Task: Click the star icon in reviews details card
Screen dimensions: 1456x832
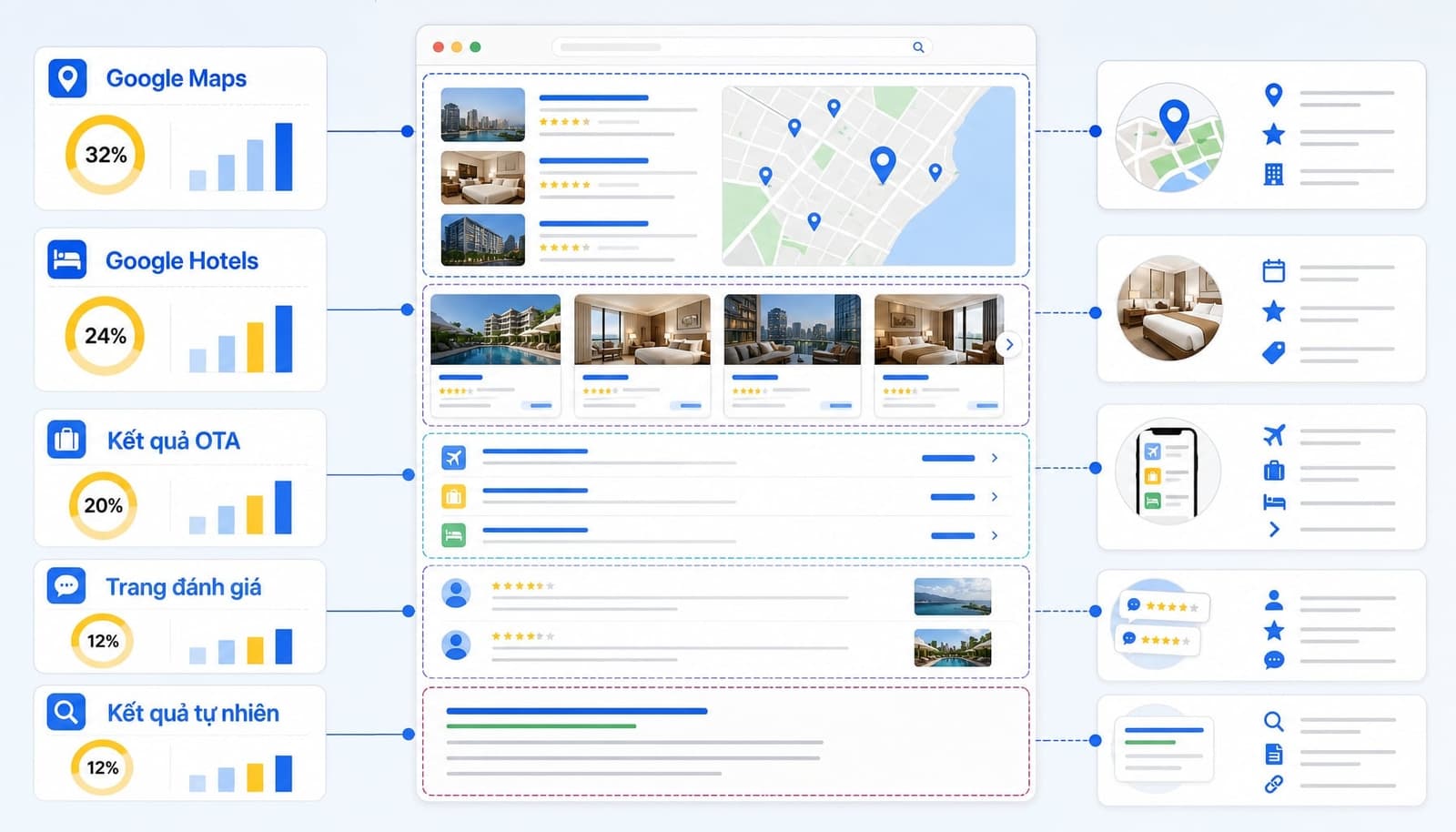Action: click(x=1274, y=630)
